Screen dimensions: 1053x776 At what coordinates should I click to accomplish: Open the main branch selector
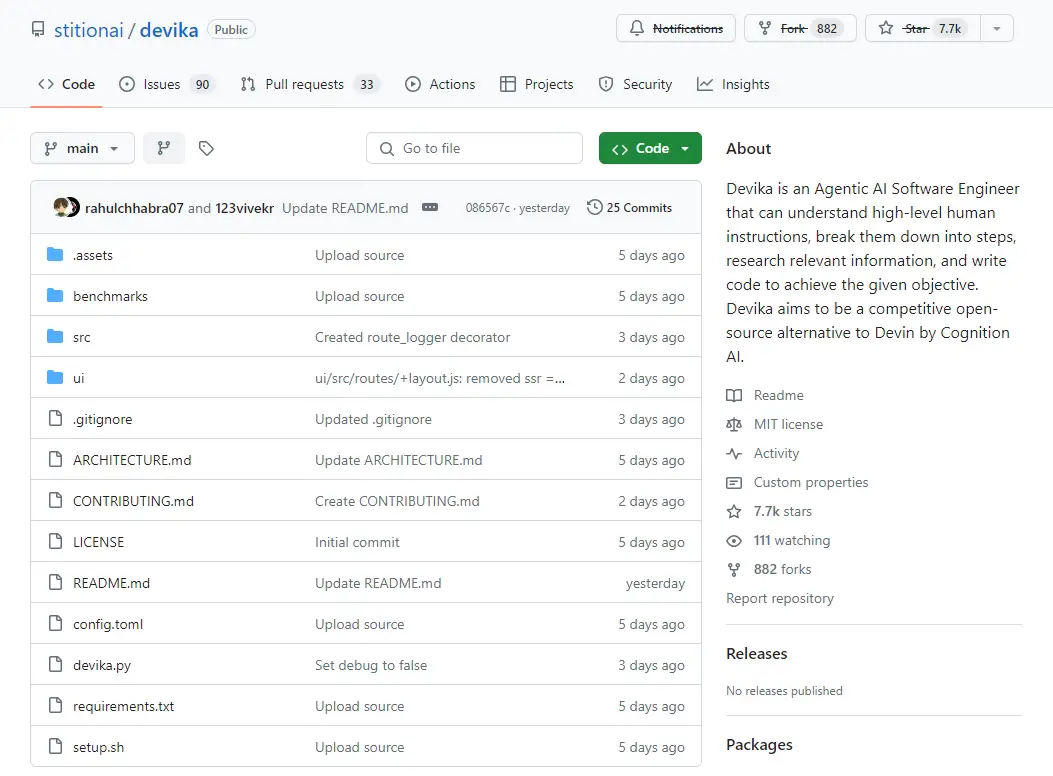click(82, 147)
